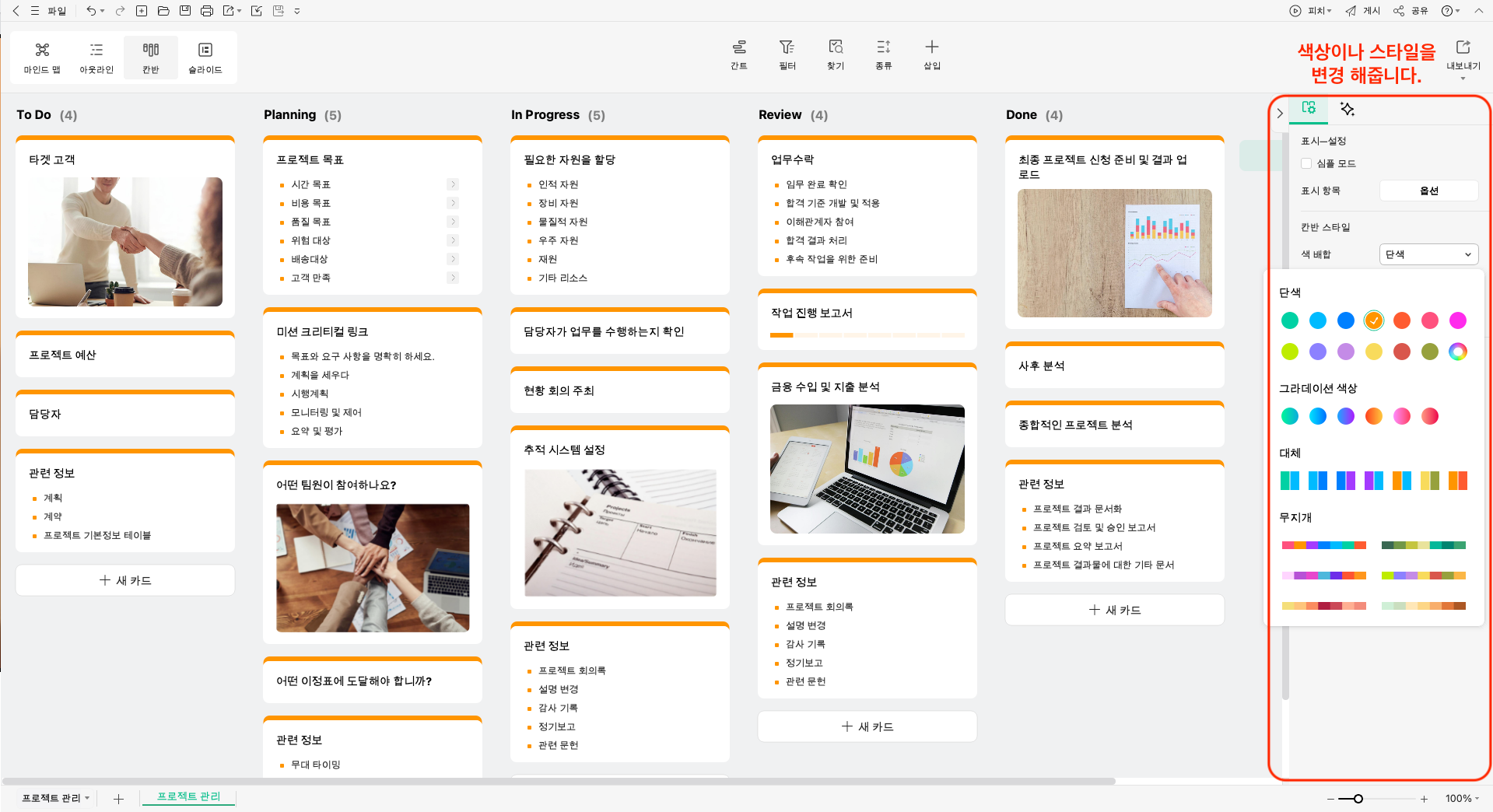This screenshot has height=812, width=1493.
Task: Open the 간트 chart tool
Action: coord(738,54)
